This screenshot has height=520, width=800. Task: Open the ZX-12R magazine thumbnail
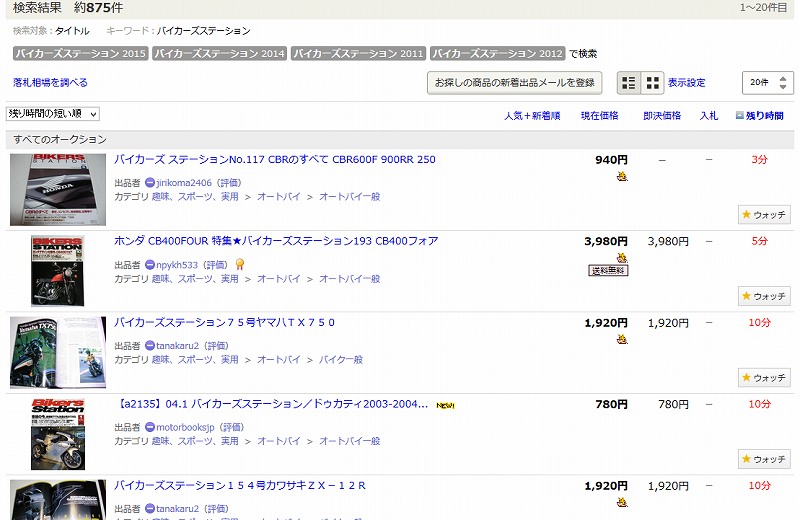(58, 500)
